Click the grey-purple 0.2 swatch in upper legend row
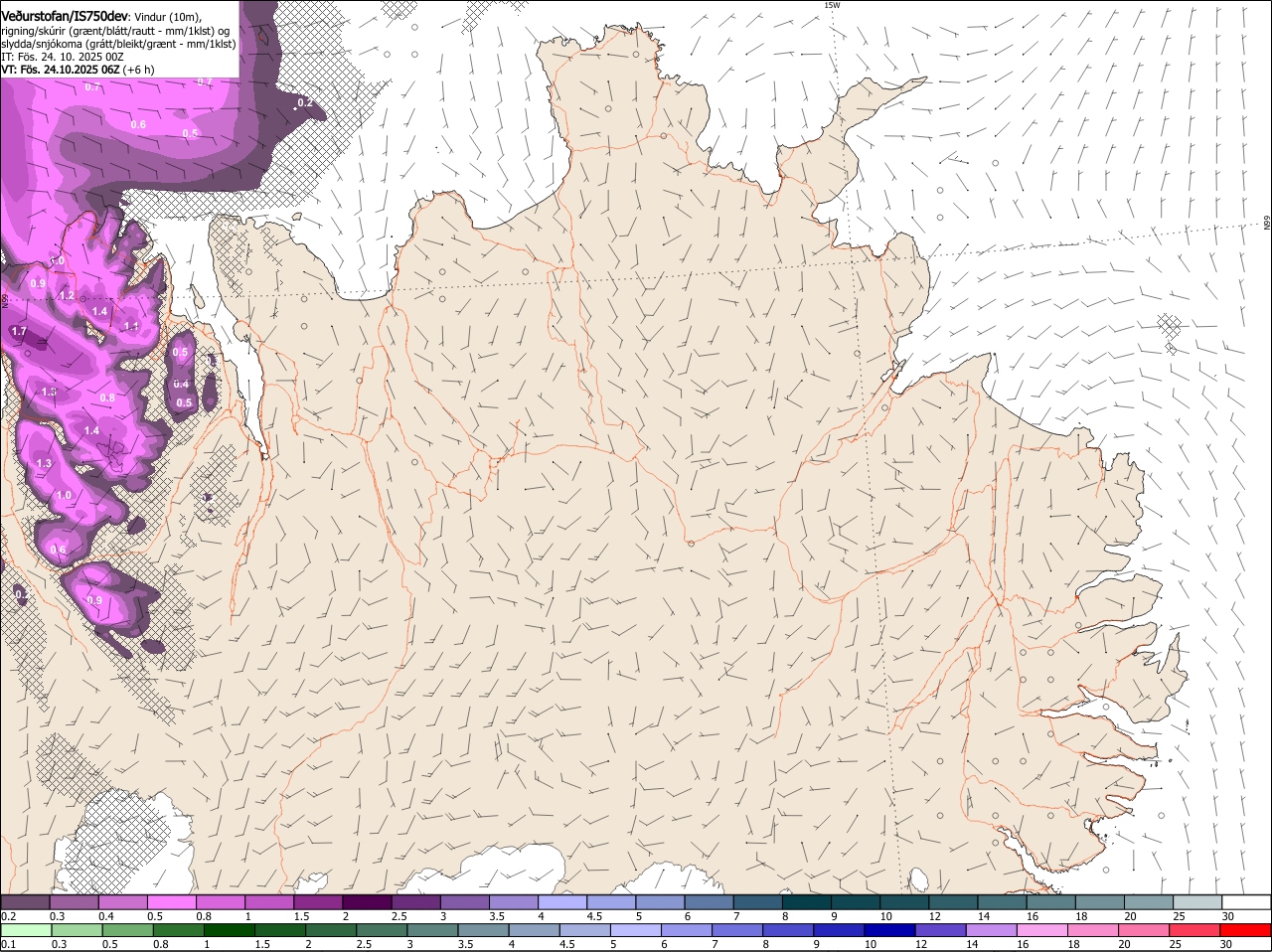The image size is (1272, 952). (x=25, y=901)
